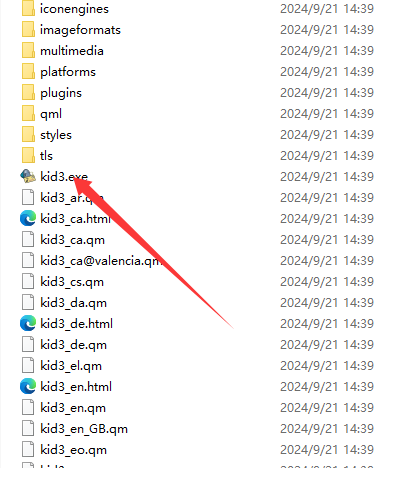The height and width of the screenshot is (483, 406).
Task: Click the Edge icon beside kid3_de.html
Action: pyautogui.click(x=28, y=324)
